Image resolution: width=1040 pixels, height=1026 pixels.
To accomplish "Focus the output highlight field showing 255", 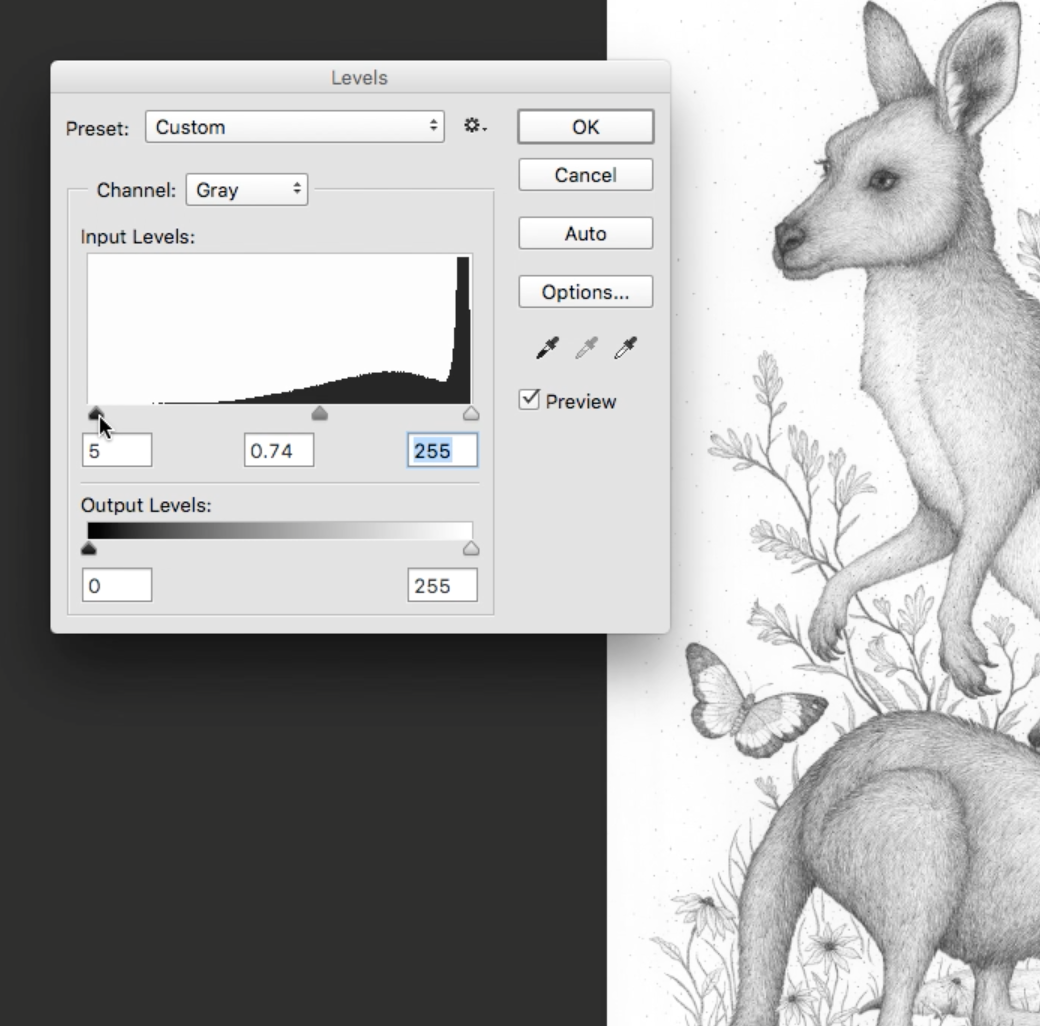I will (x=442, y=585).
